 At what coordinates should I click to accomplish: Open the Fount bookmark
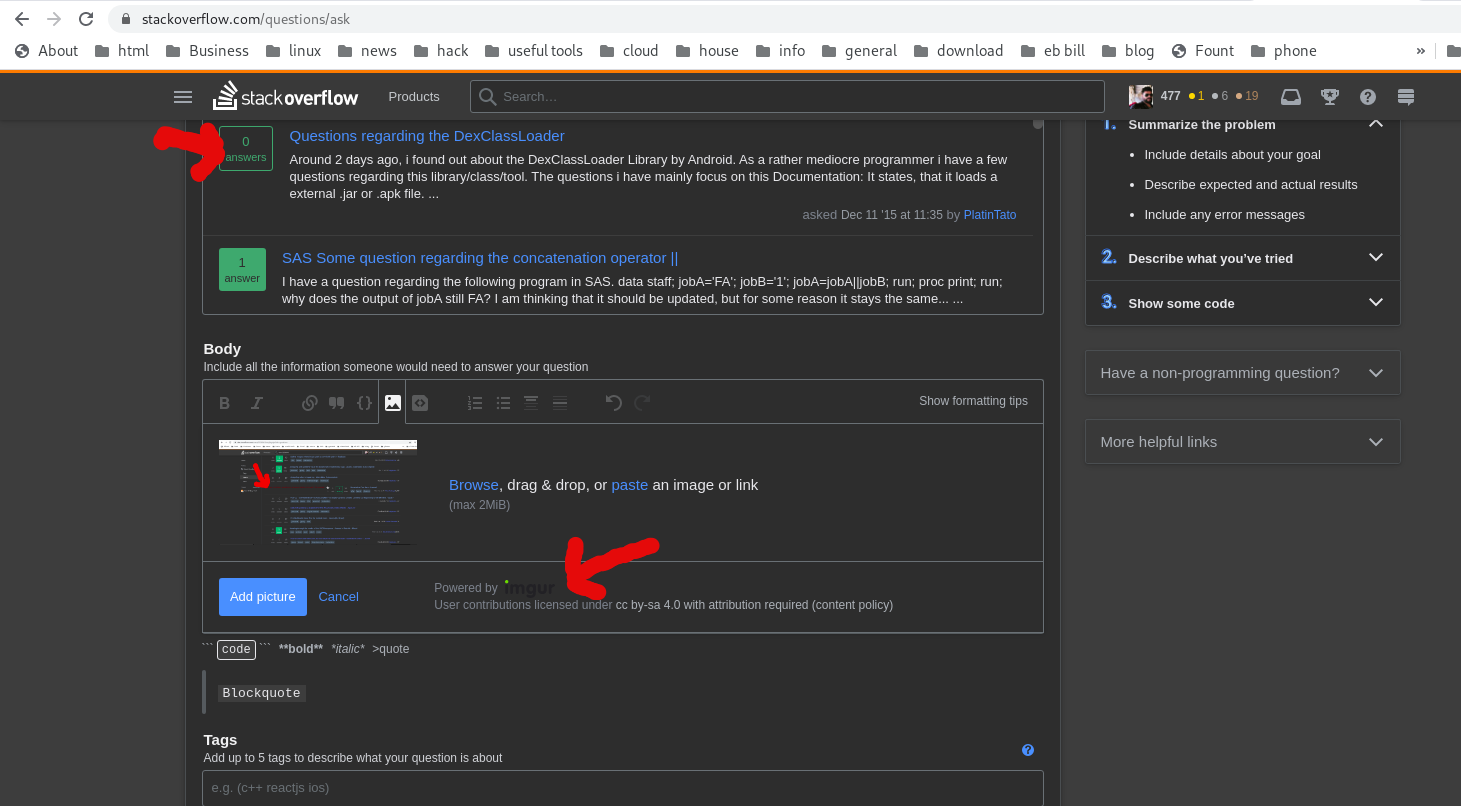[1202, 51]
